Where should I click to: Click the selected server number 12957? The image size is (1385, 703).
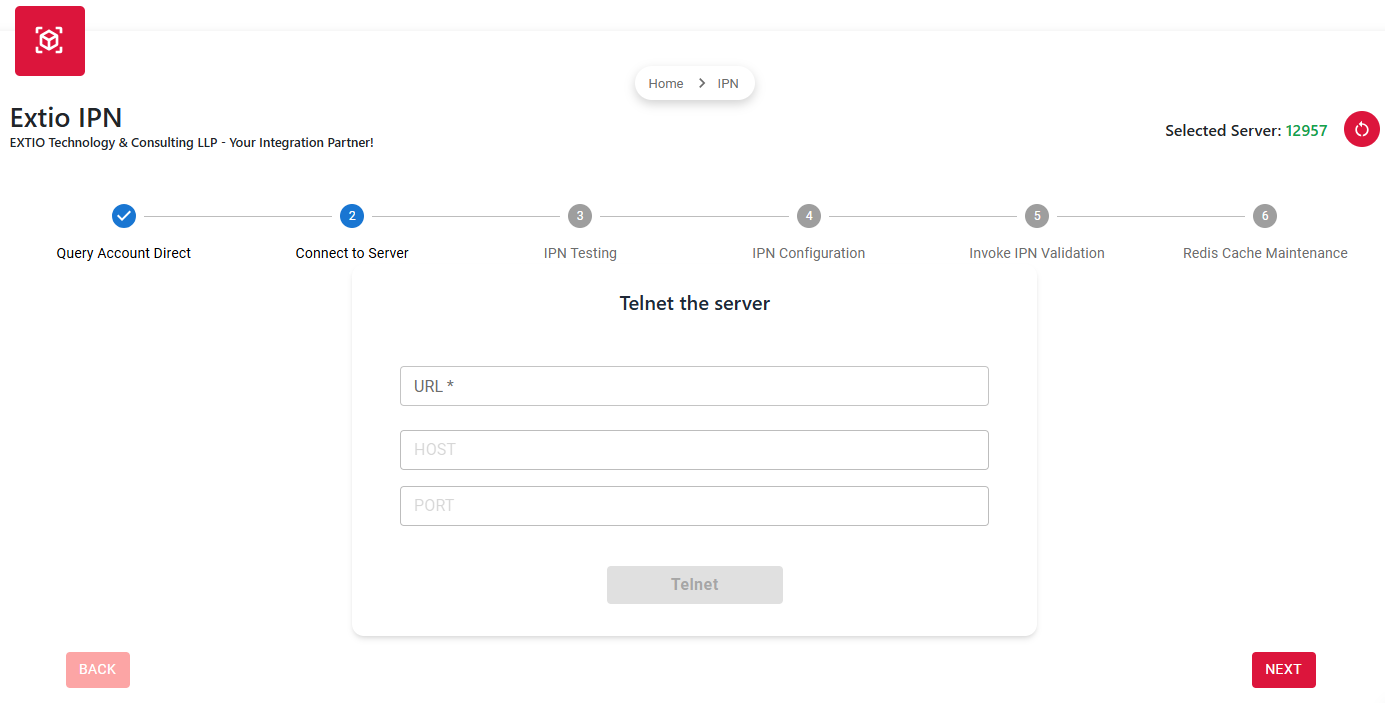click(x=1307, y=130)
